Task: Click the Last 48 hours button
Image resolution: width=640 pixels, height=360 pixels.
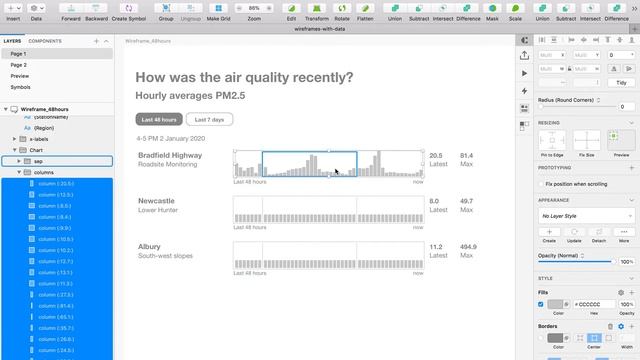Action: click(159, 120)
